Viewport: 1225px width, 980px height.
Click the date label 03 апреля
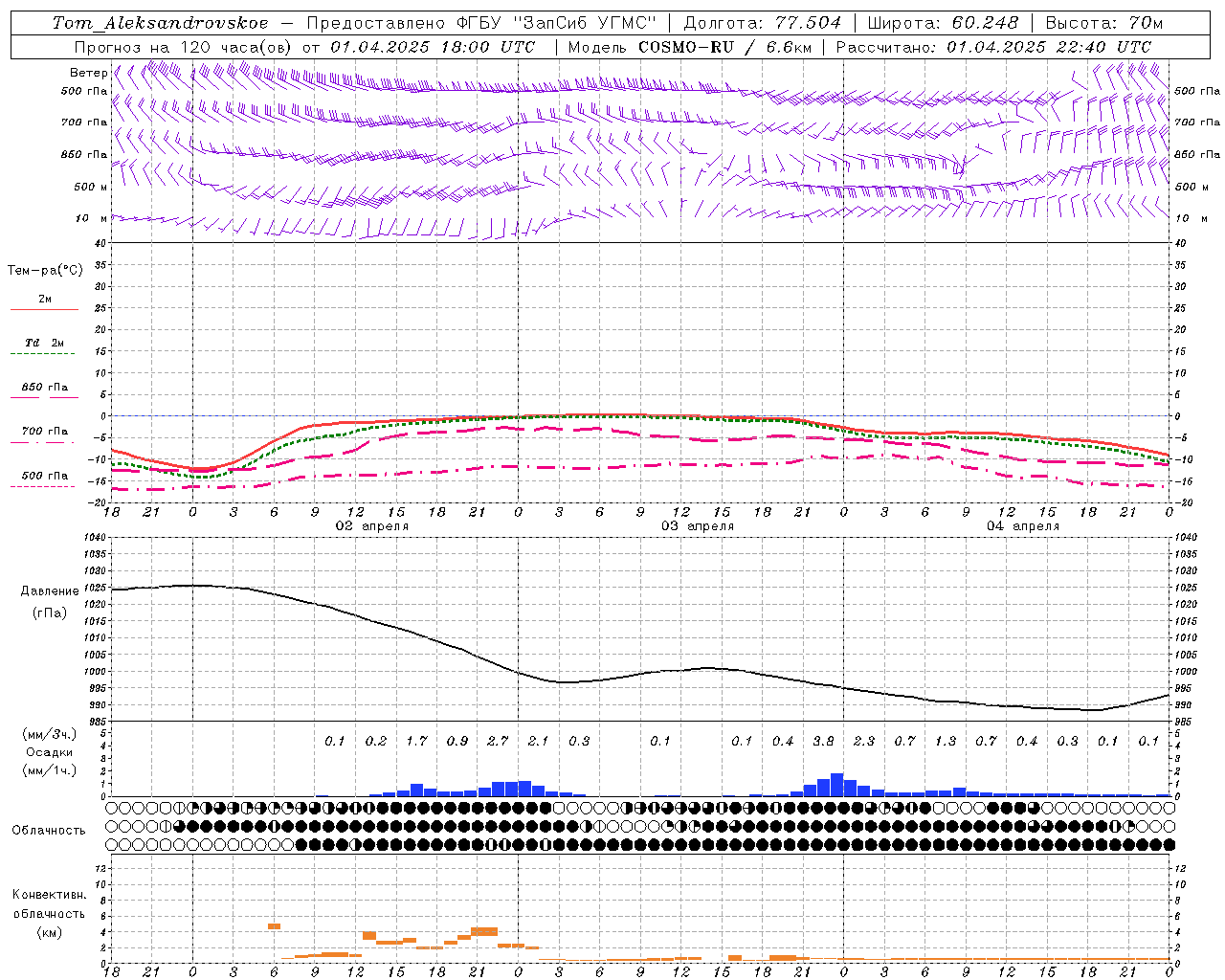click(698, 526)
